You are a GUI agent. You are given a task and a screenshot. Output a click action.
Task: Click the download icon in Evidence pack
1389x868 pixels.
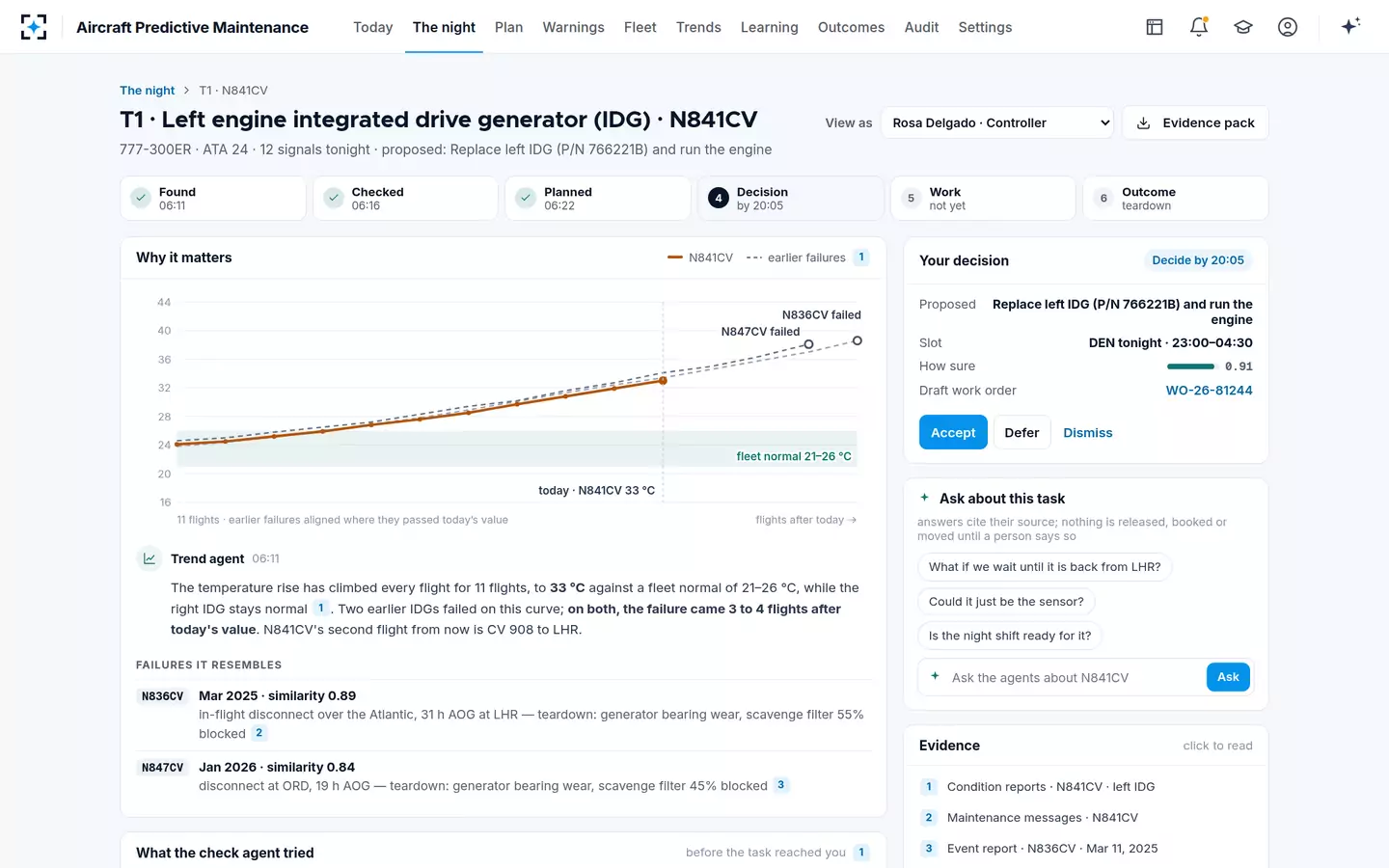(x=1144, y=123)
